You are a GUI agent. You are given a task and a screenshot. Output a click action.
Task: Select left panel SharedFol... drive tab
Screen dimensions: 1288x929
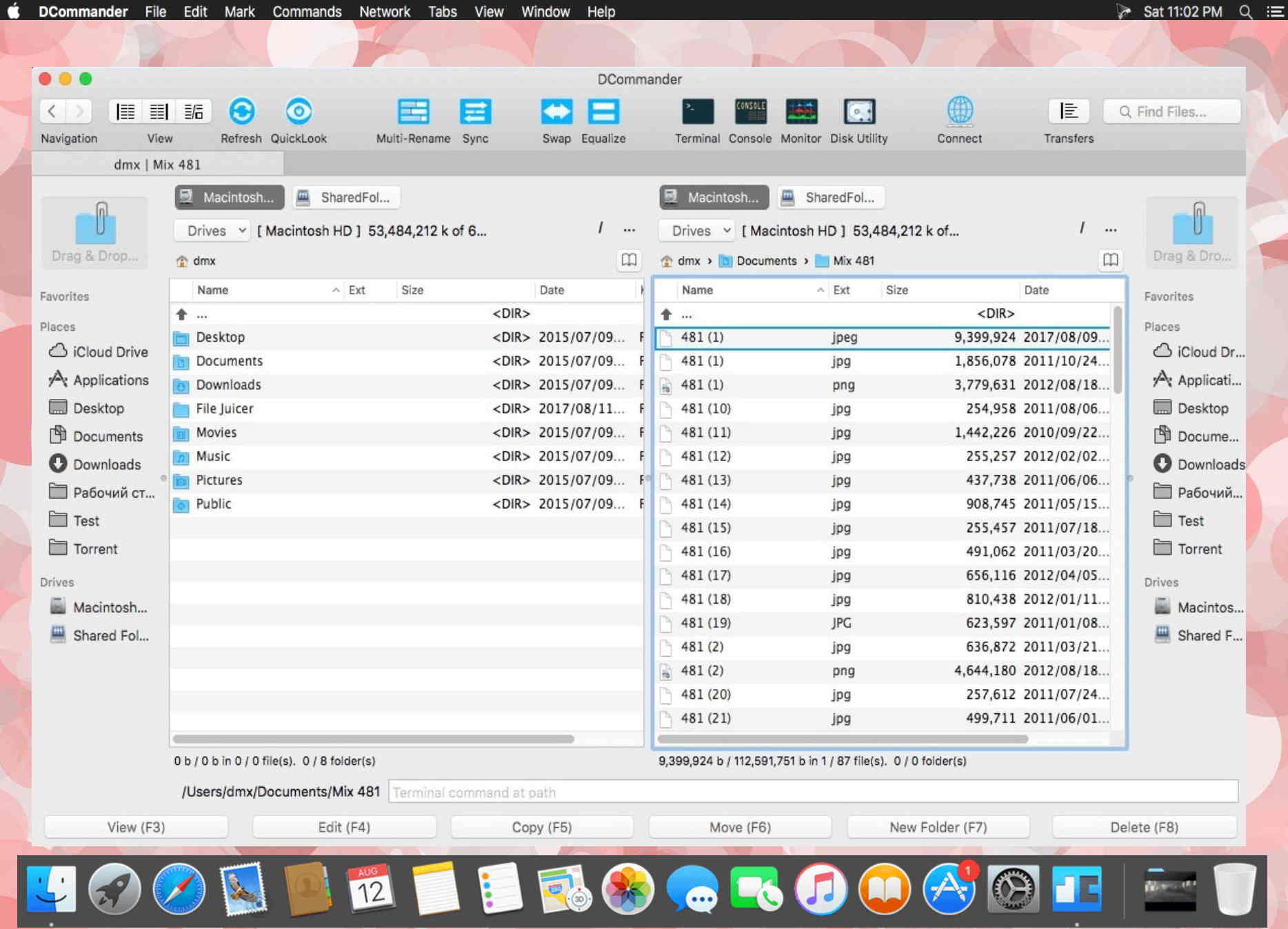point(347,197)
